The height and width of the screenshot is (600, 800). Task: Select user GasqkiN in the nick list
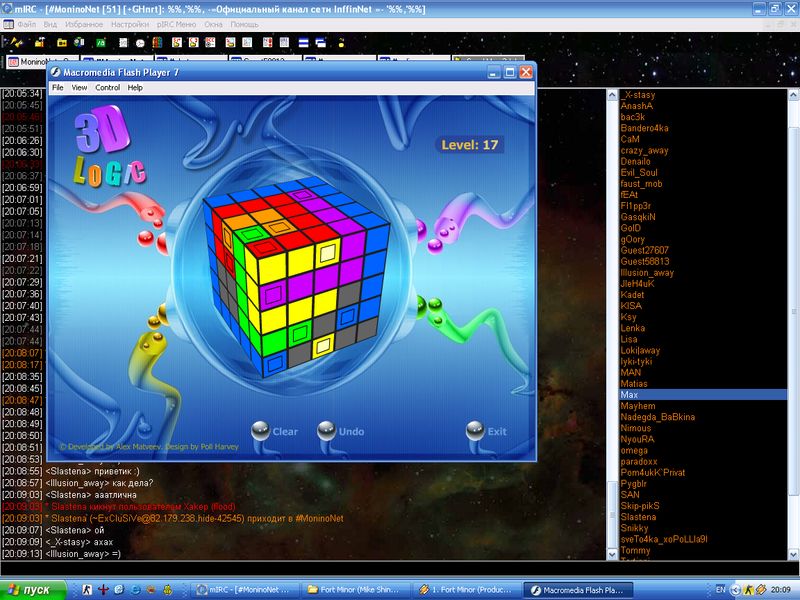[x=638, y=217]
